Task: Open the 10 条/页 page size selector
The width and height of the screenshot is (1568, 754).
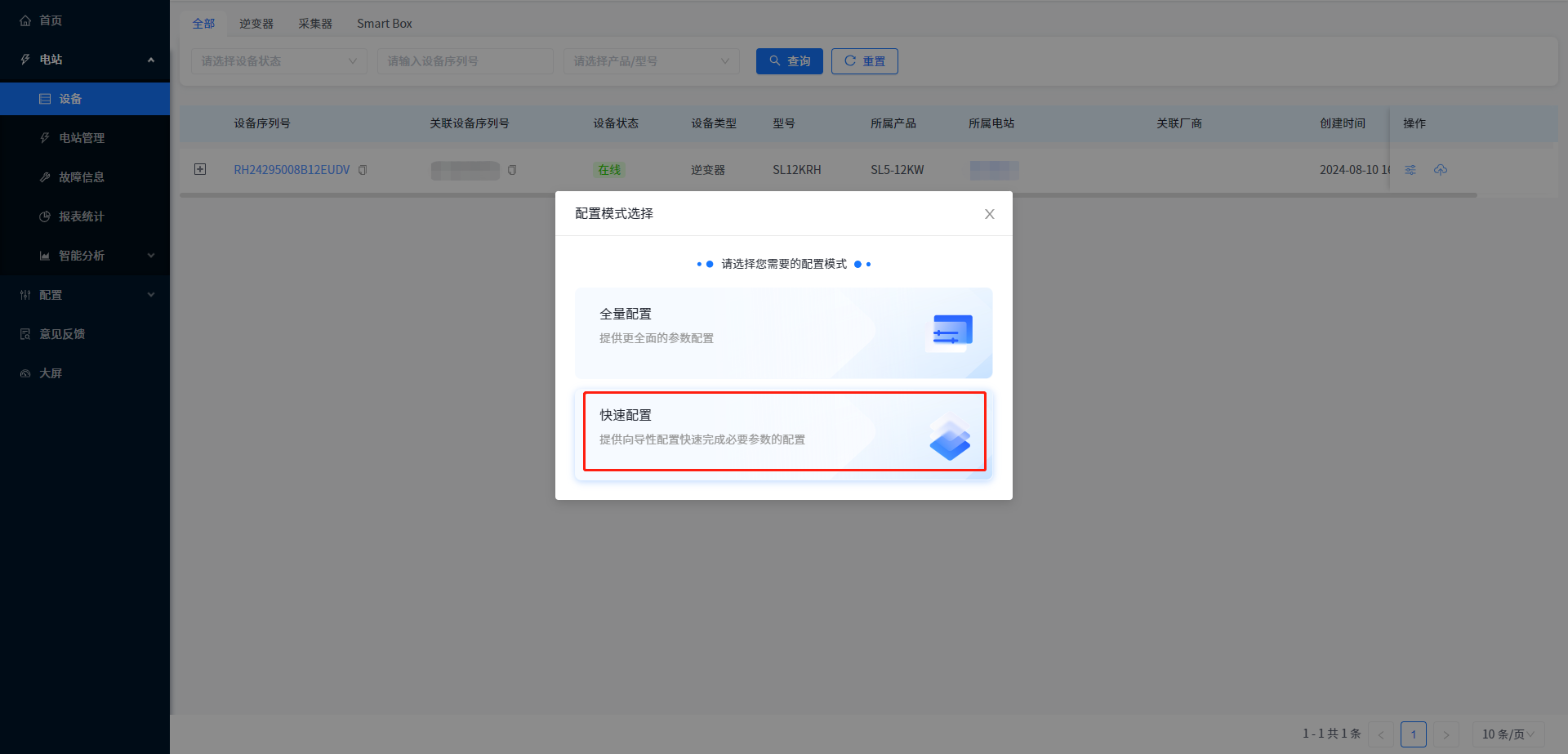Action: pyautogui.click(x=1508, y=734)
